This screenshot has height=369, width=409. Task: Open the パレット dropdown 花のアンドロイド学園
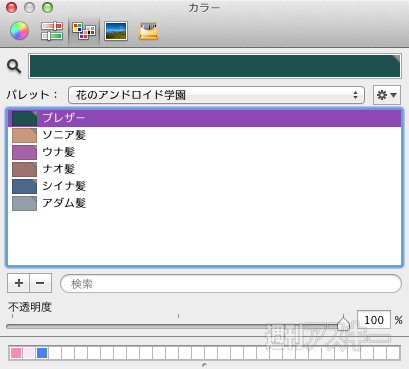216,95
